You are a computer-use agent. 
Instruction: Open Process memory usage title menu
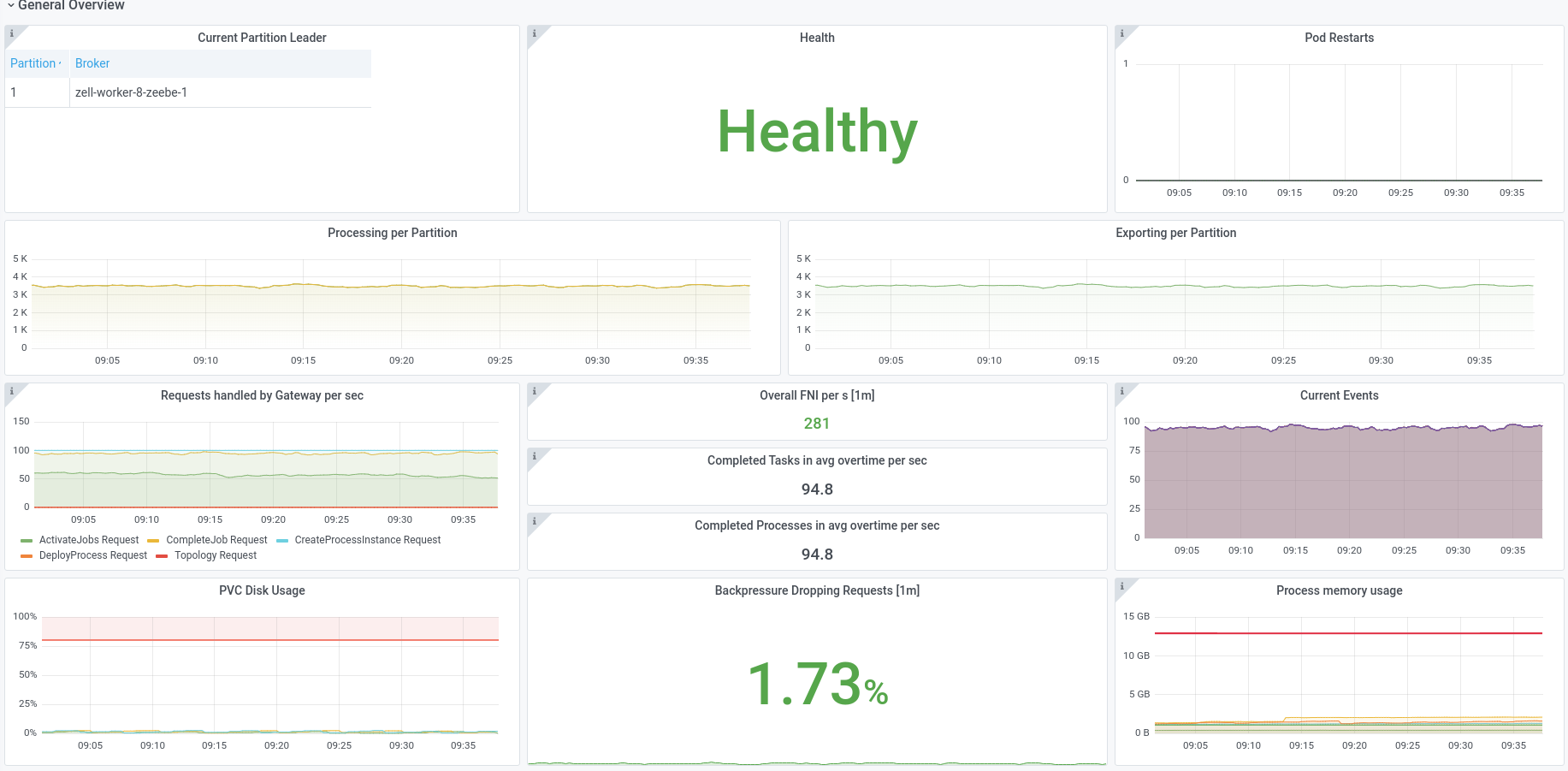[1339, 590]
